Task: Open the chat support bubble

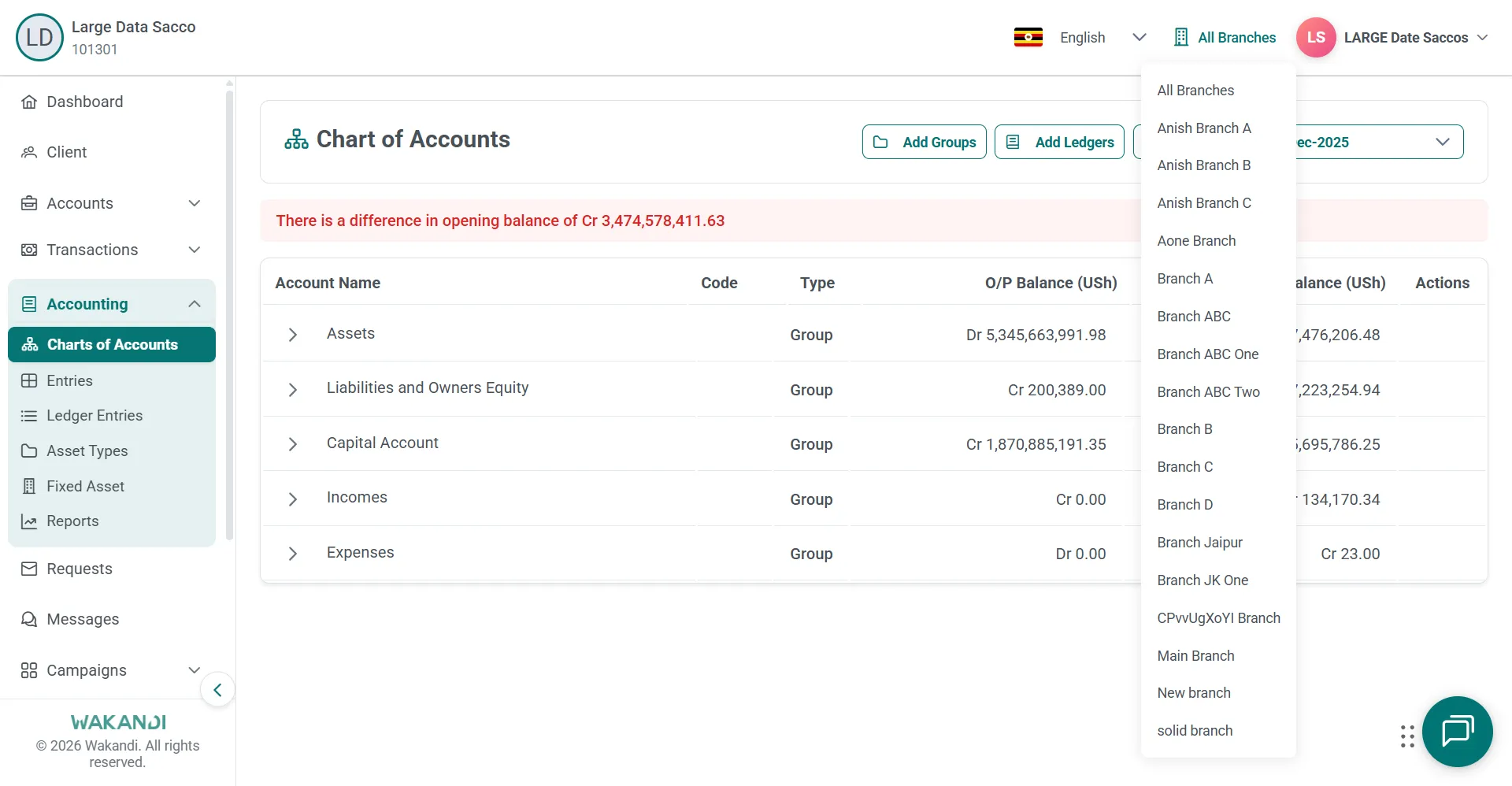Action: tap(1458, 732)
